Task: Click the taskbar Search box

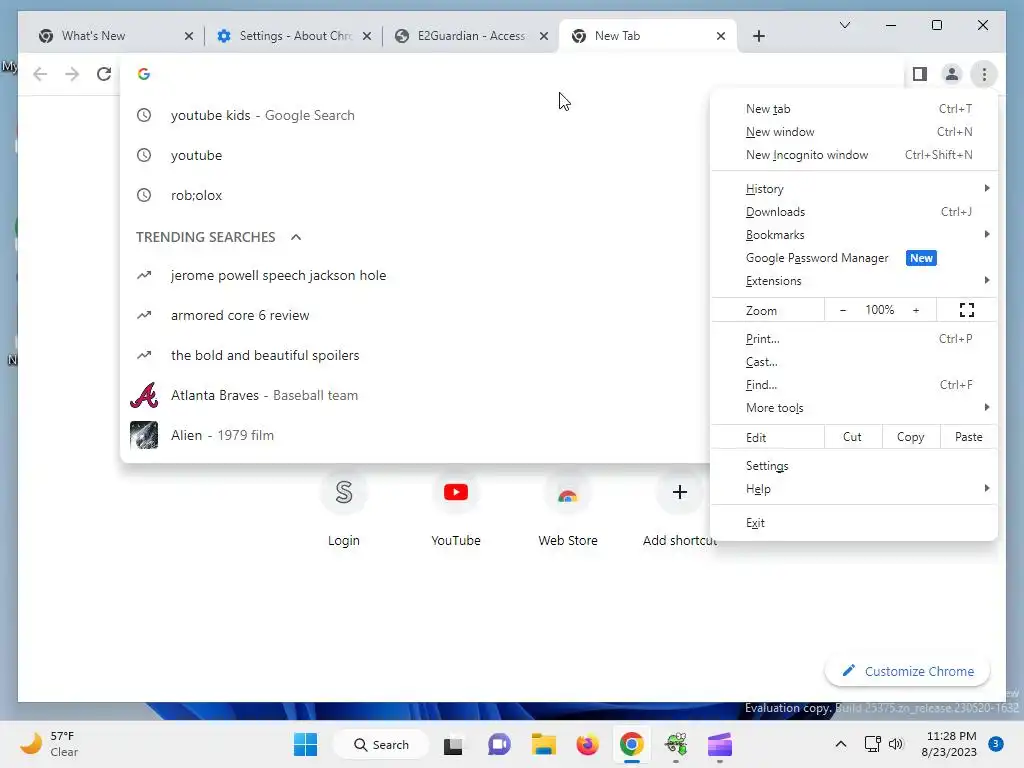Action: pyautogui.click(x=381, y=744)
